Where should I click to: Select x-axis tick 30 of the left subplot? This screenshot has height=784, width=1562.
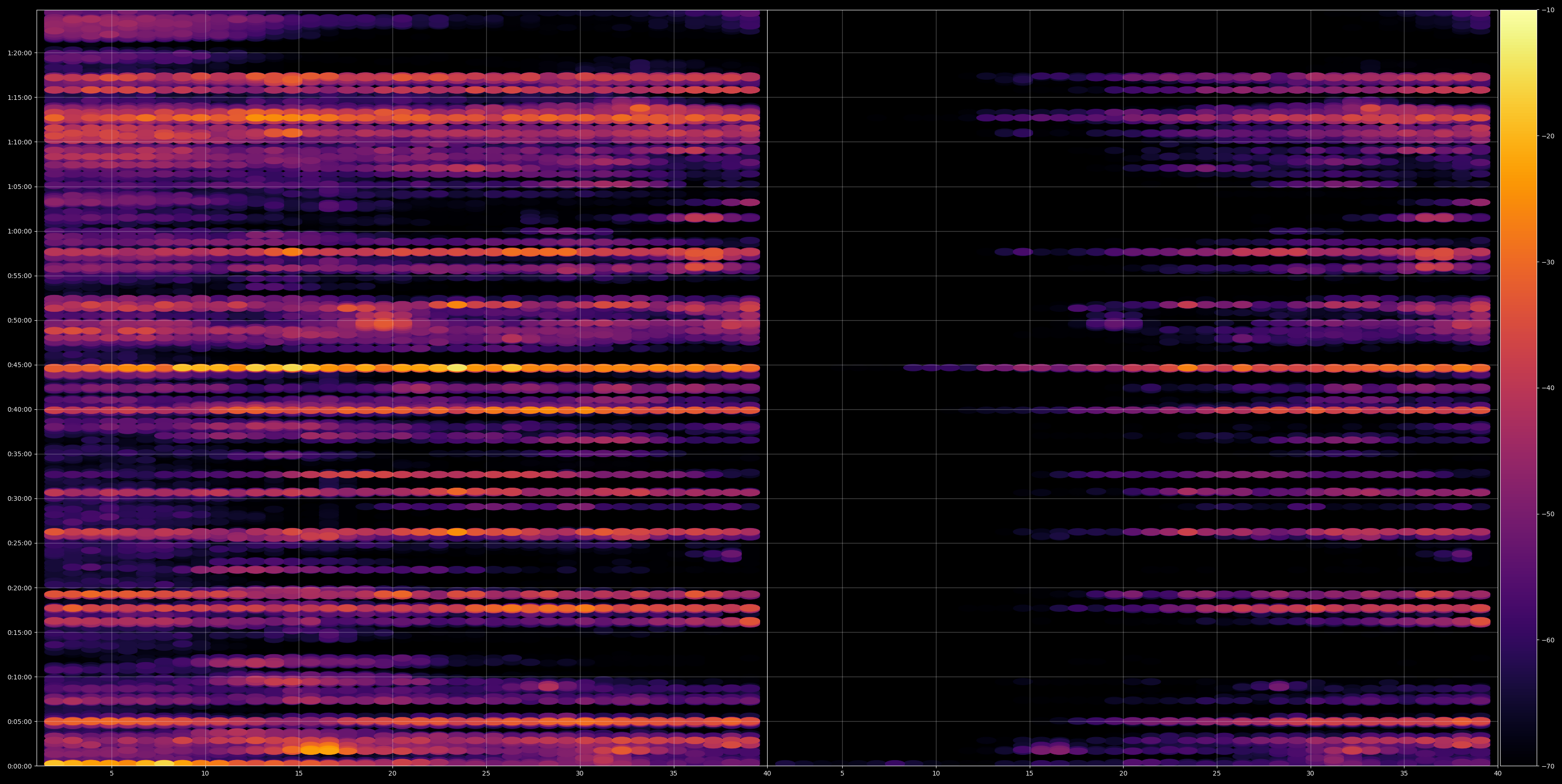580,774
